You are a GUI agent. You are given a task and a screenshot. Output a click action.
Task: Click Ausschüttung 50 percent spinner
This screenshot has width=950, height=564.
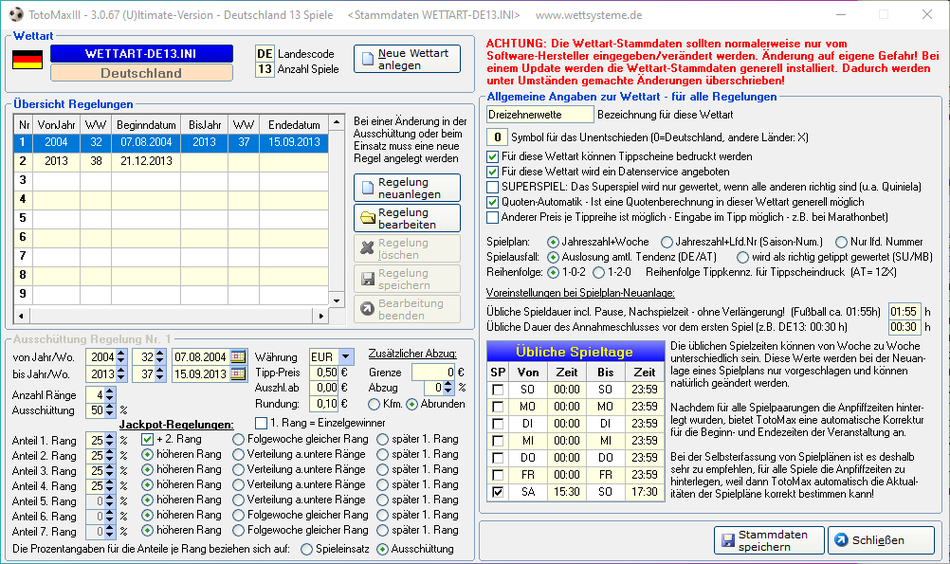coord(109,410)
